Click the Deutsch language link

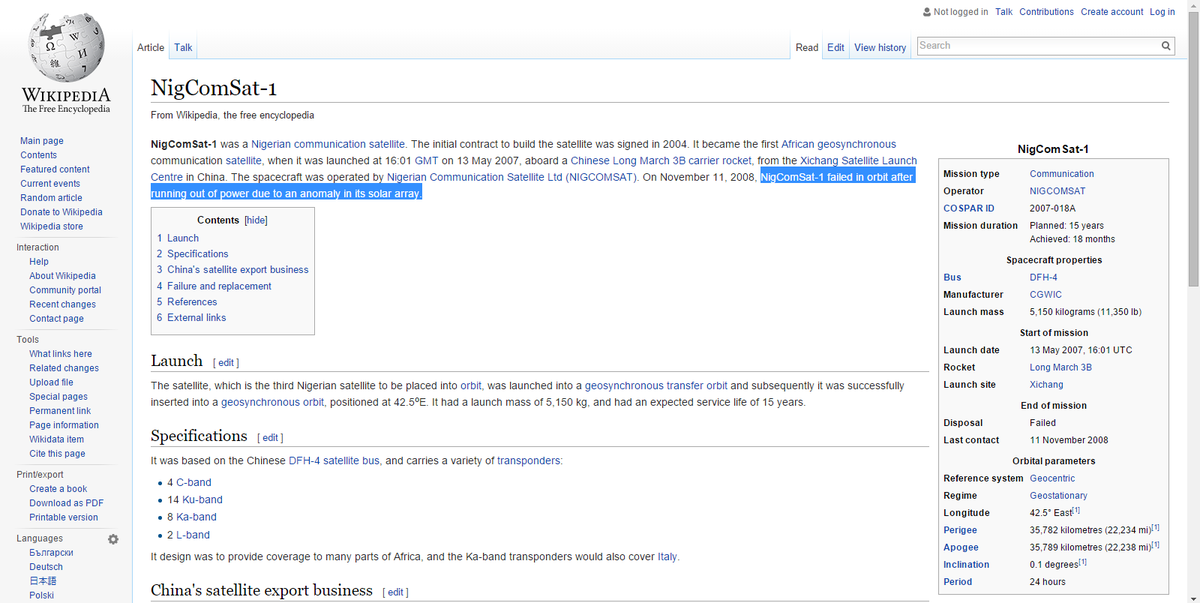click(x=46, y=566)
